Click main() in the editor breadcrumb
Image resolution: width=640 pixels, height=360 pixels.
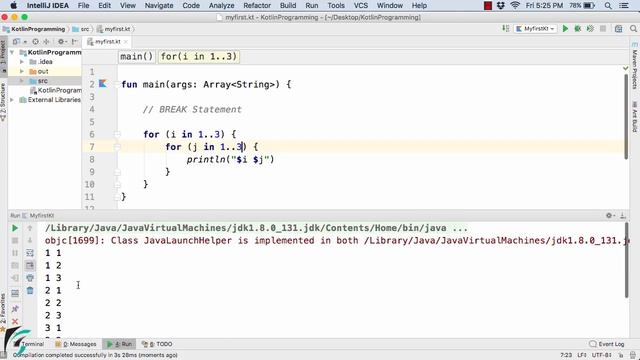pyautogui.click(x=136, y=56)
